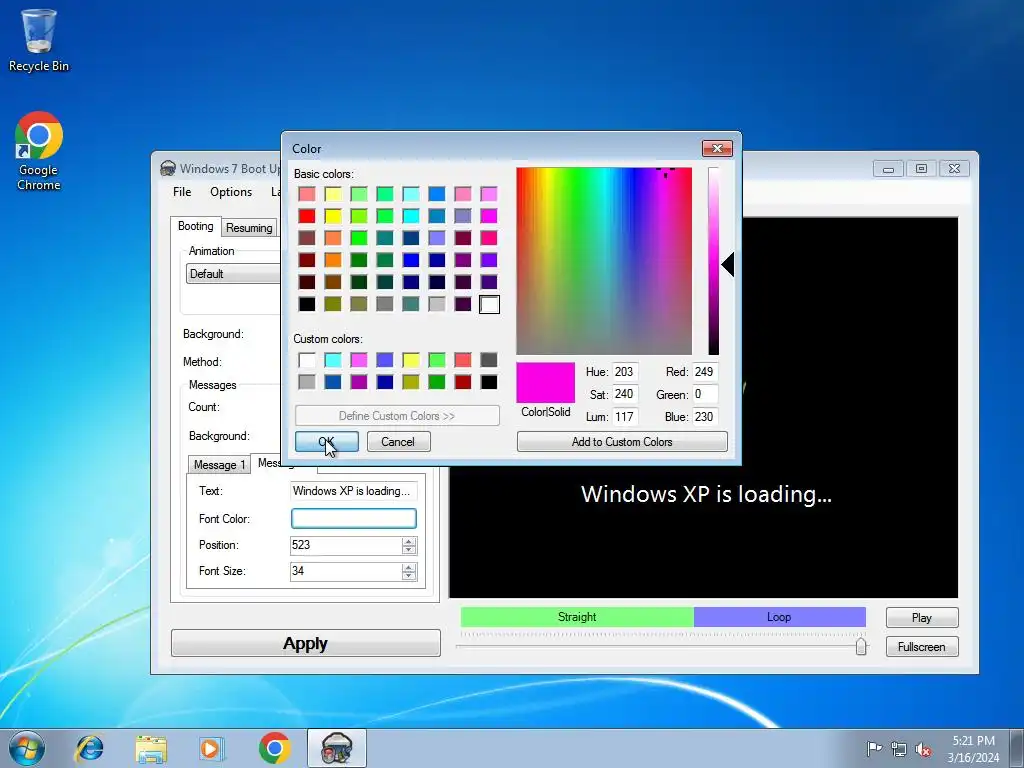The height and width of the screenshot is (768, 1024).
Task: Click the Font Color box
Action: (353, 519)
